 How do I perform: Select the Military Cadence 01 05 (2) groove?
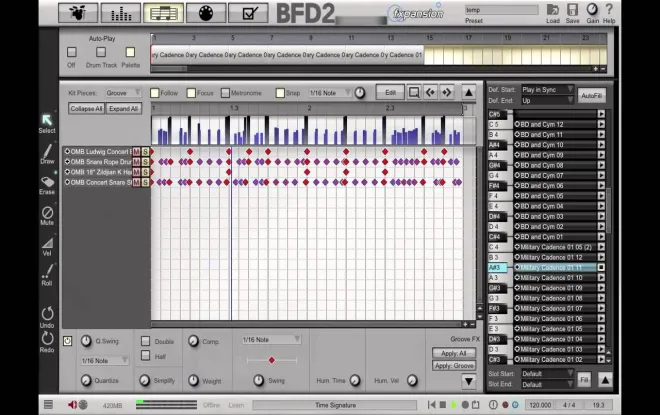coord(555,247)
